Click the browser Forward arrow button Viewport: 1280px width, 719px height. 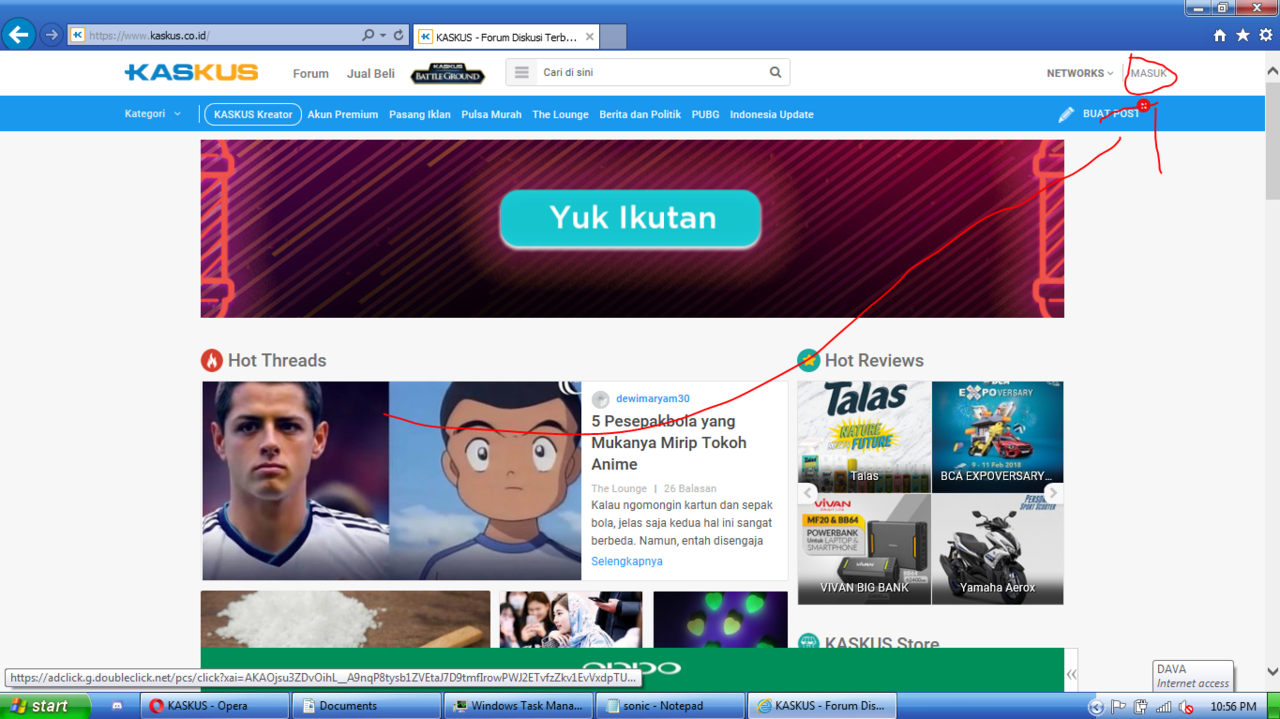click(51, 35)
